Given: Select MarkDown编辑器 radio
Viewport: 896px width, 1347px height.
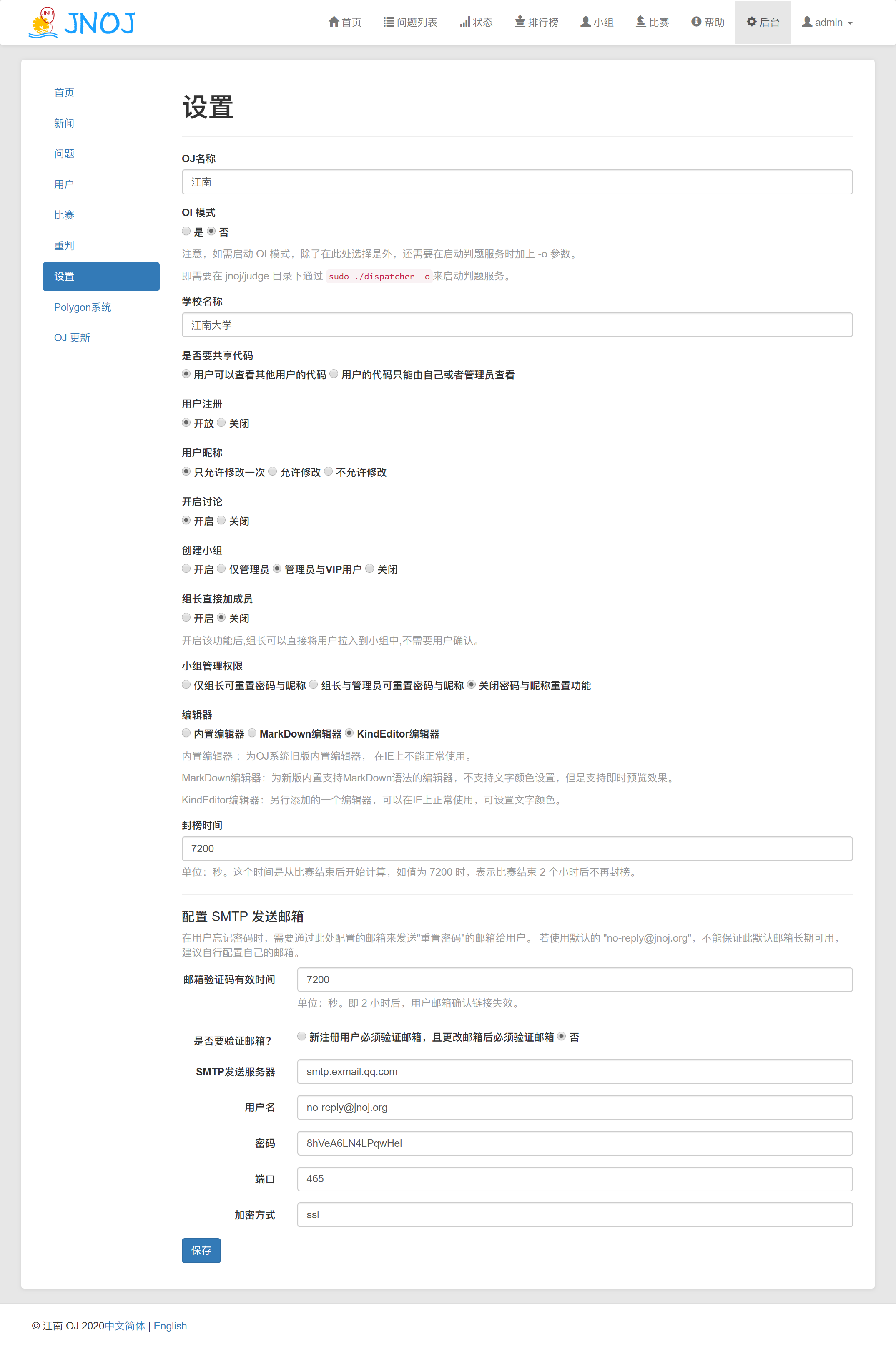Looking at the screenshot, I should point(252,733).
